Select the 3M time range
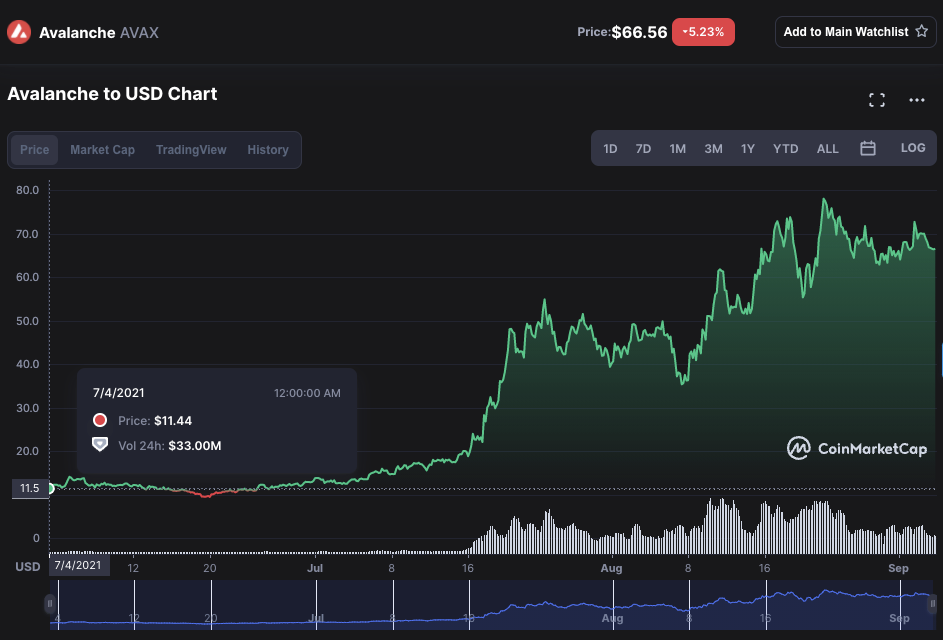This screenshot has height=640, width=943. (713, 149)
